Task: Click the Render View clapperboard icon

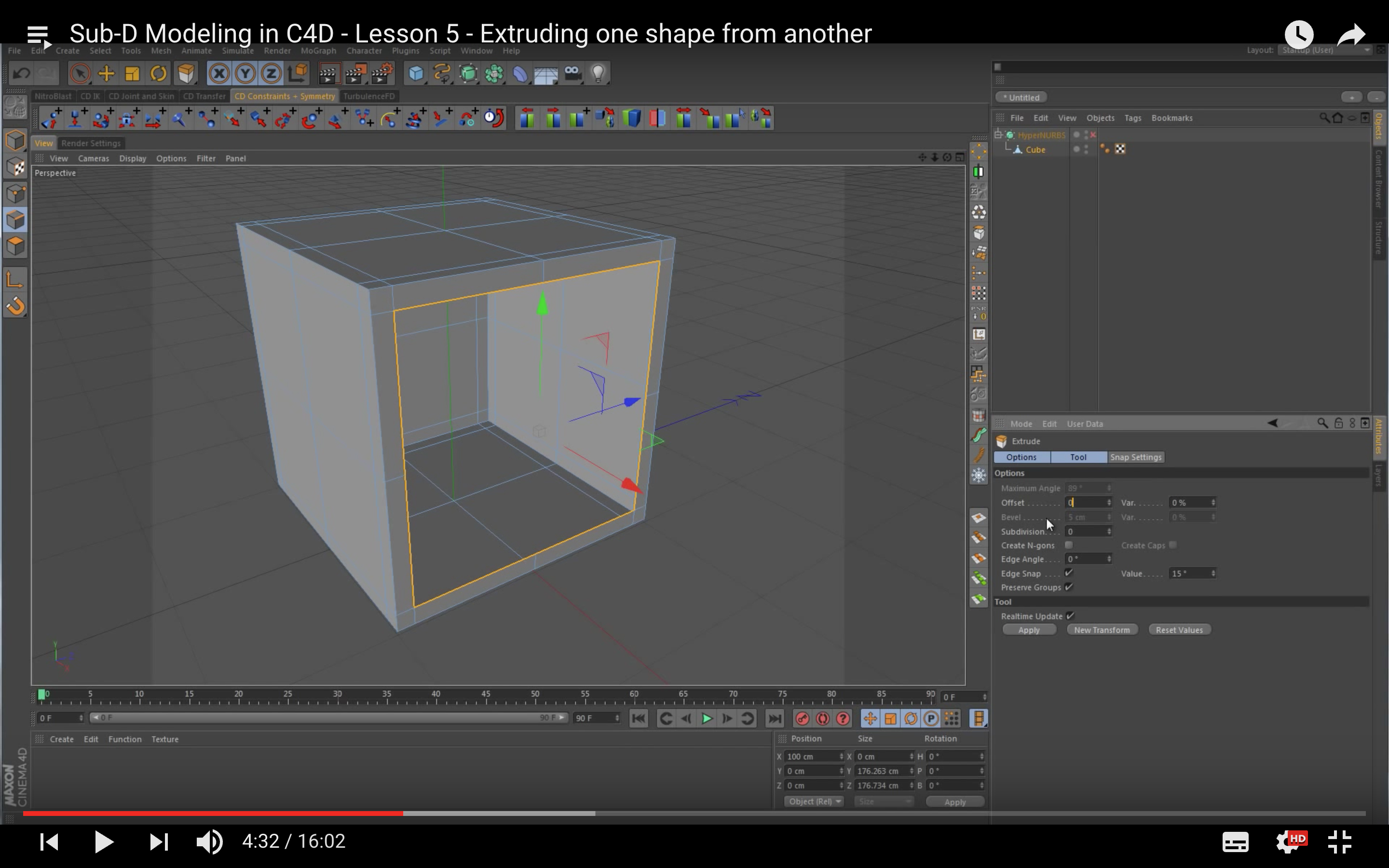Action: (328, 73)
